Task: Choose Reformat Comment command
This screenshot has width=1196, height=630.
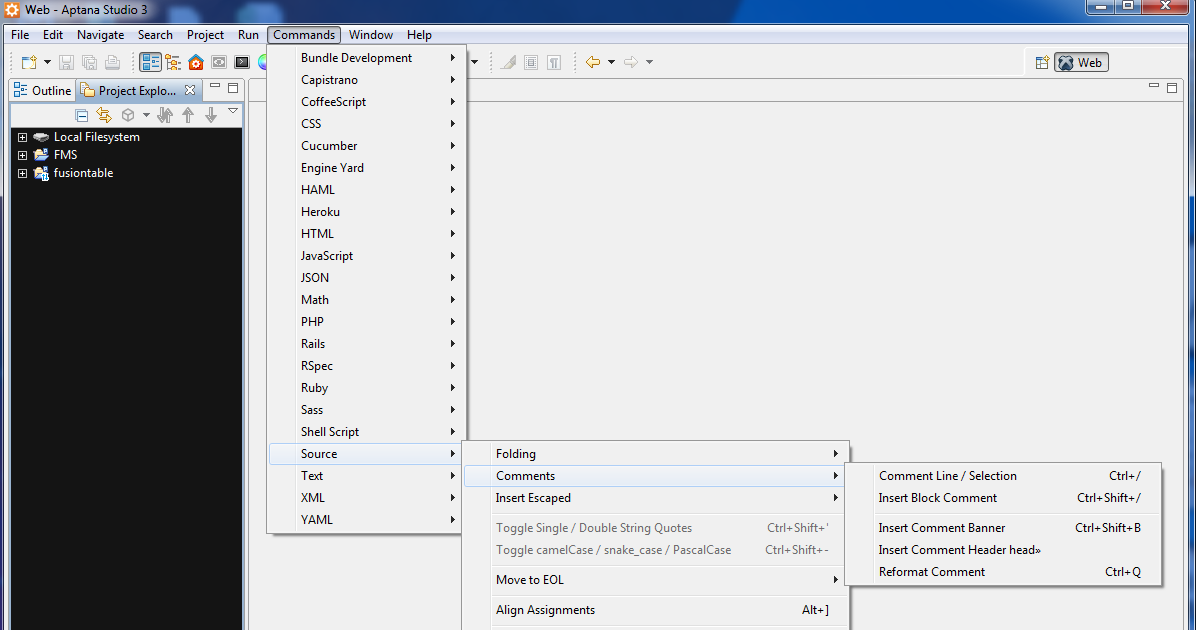Action: pyautogui.click(x=1003, y=572)
